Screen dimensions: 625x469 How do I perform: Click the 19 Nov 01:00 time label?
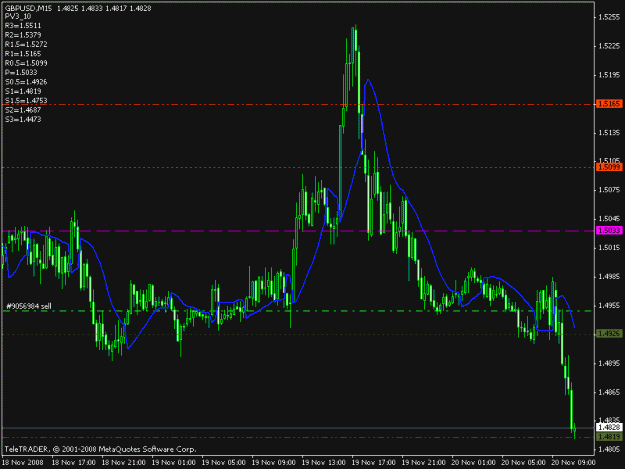click(x=174, y=463)
